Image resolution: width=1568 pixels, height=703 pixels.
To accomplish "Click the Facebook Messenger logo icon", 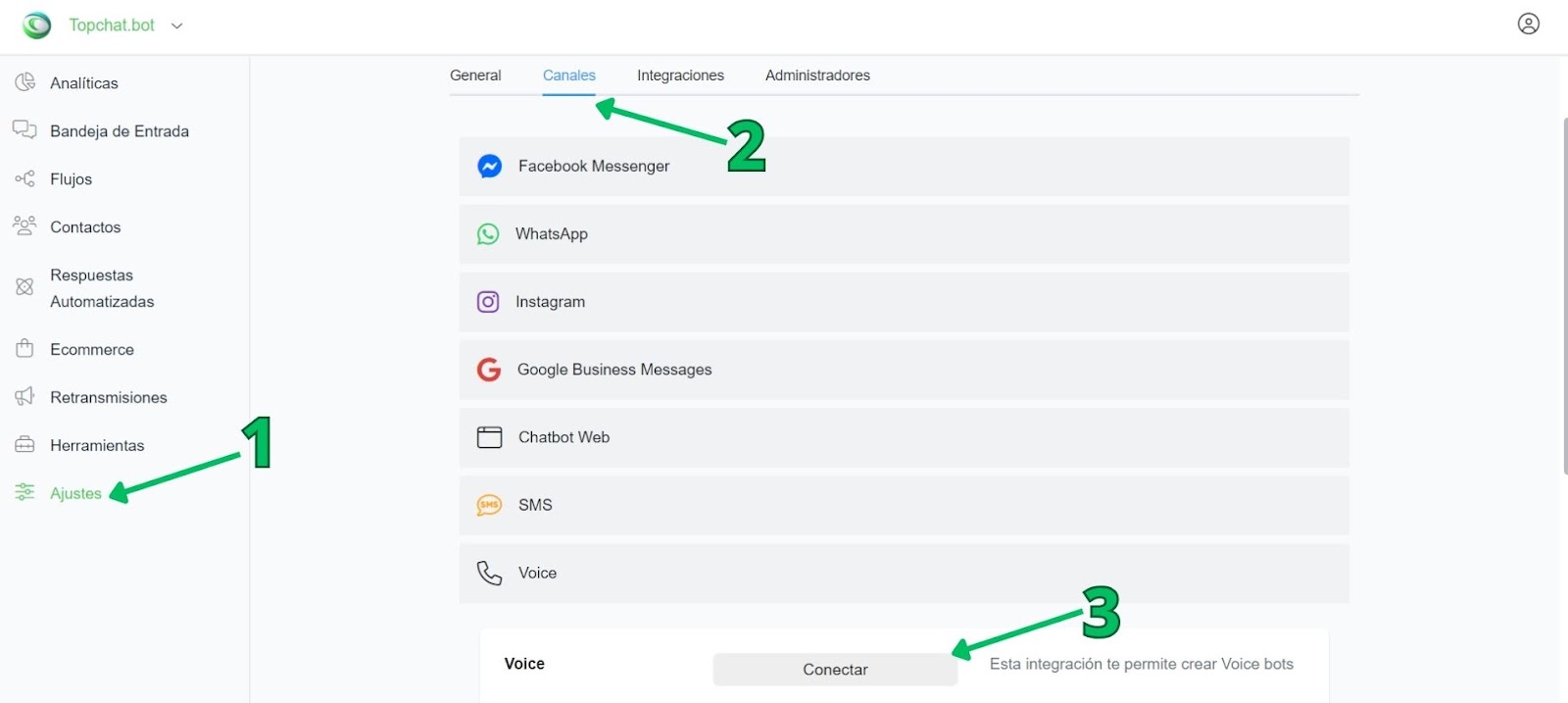I will click(x=490, y=167).
